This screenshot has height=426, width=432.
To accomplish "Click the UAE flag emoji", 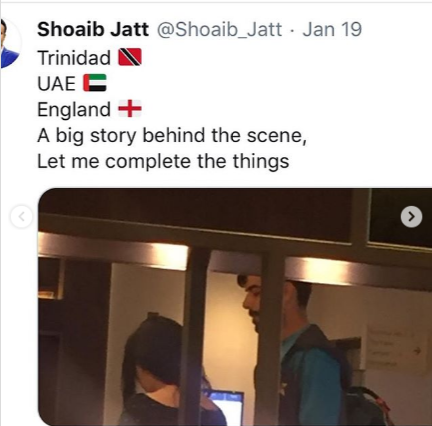I will [x=95, y=83].
